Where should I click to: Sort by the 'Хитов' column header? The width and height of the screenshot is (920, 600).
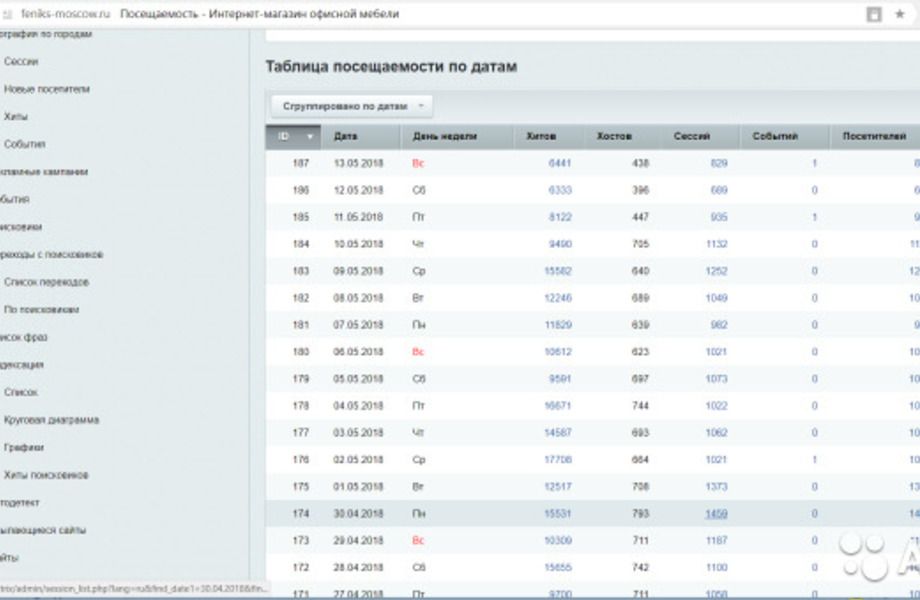coord(540,136)
